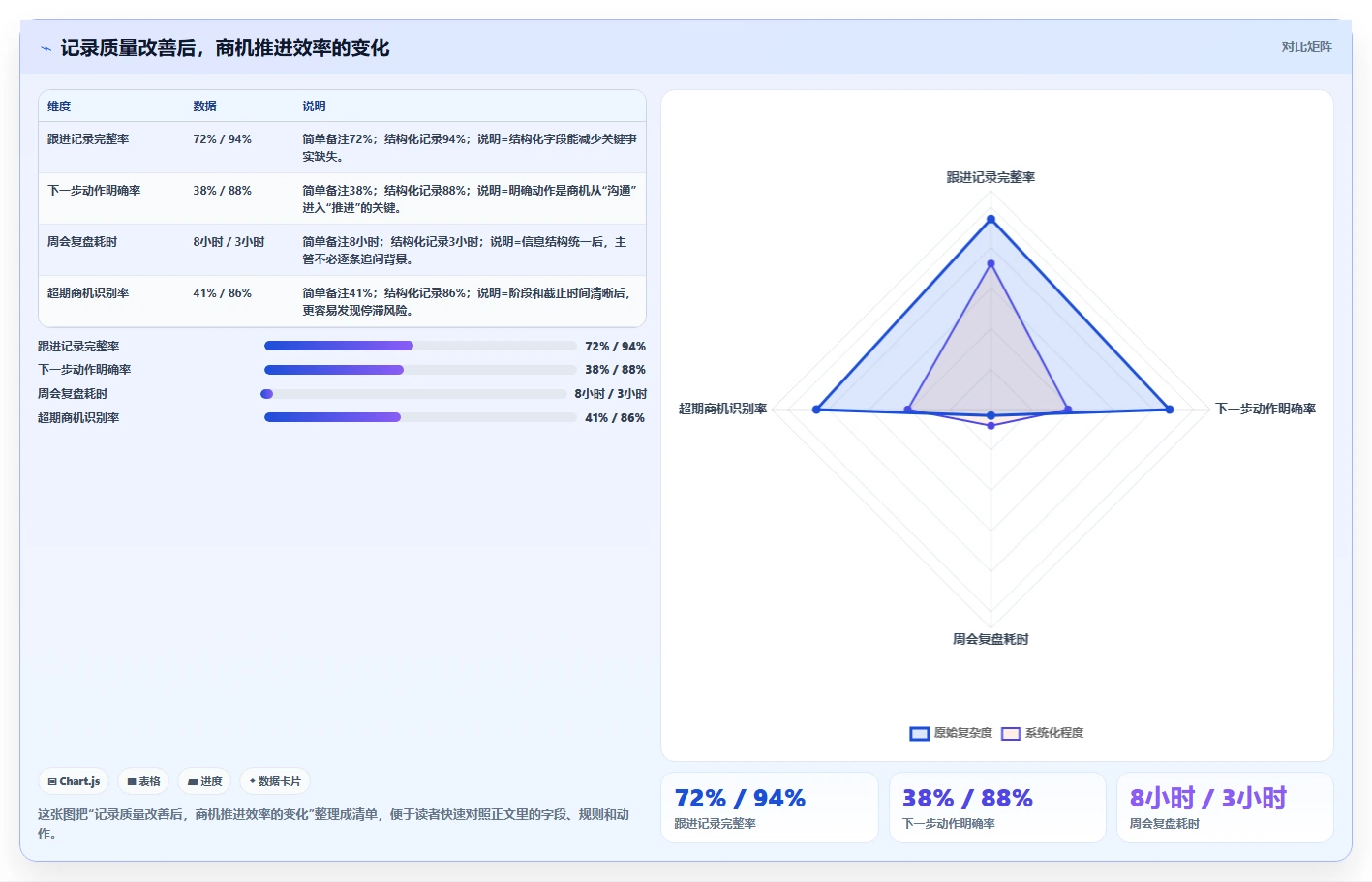Click the 跟进记录完整率 progress bar
This screenshot has width=1372, height=882.
[x=420, y=346]
